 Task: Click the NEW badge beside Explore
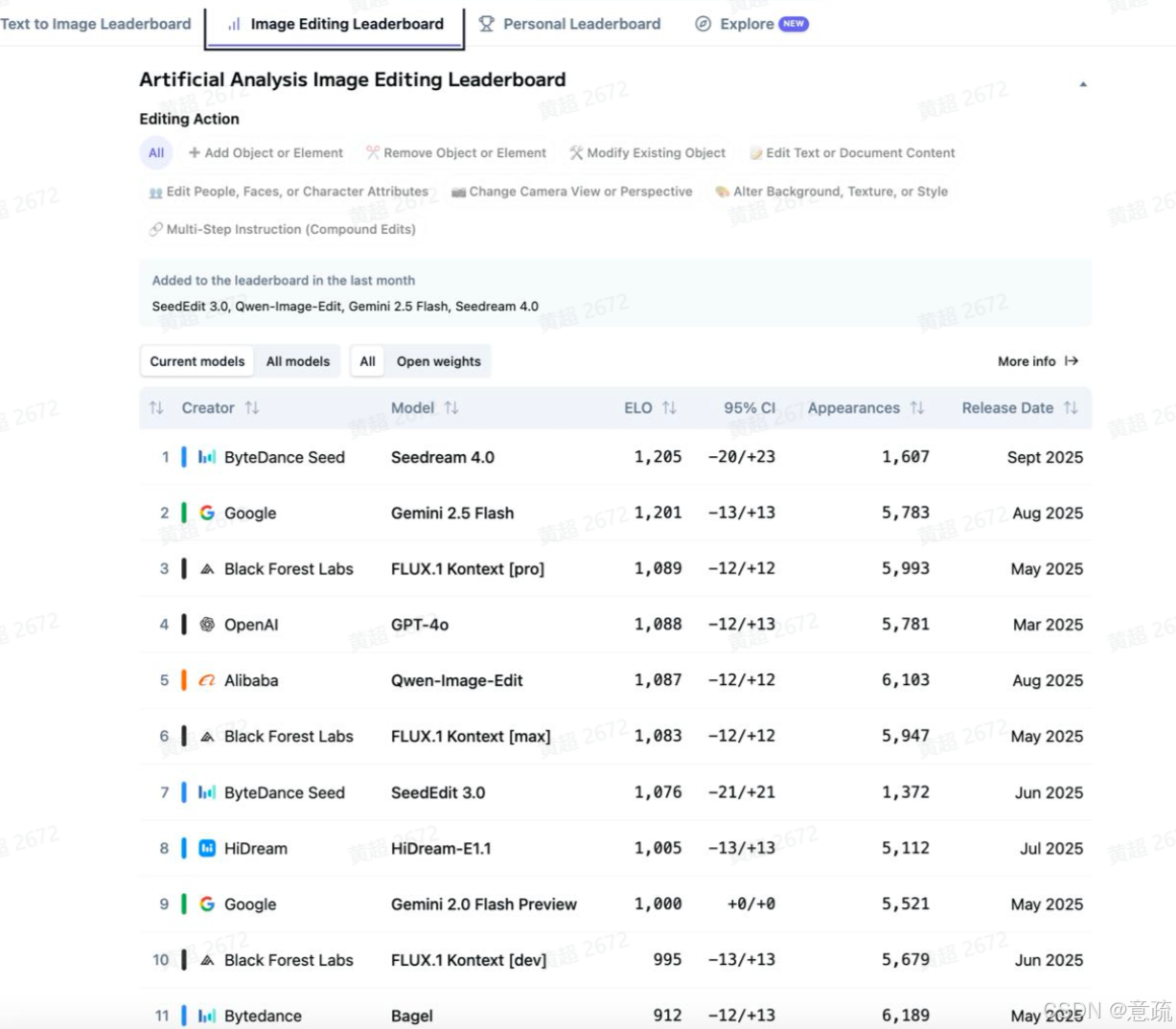pos(794,24)
